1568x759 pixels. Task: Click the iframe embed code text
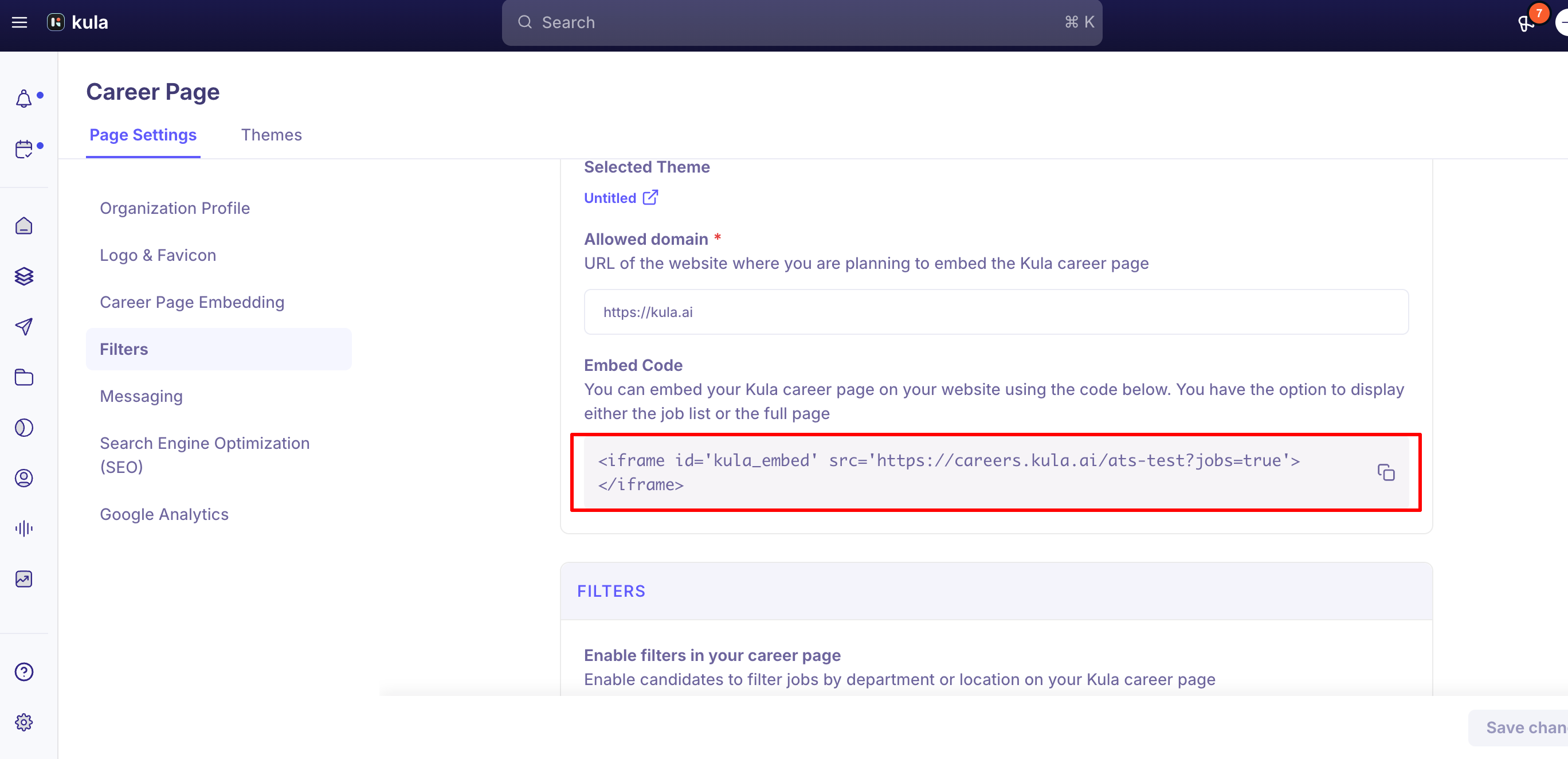948,472
